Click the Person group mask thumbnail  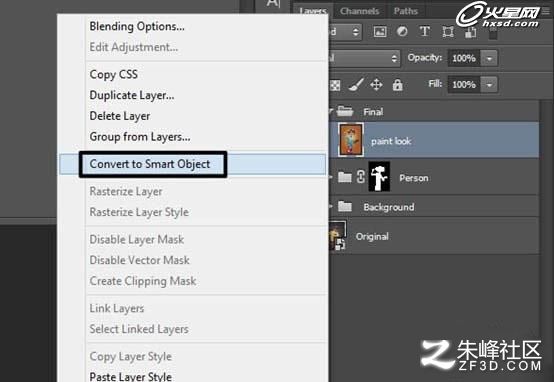pyautogui.click(x=379, y=177)
